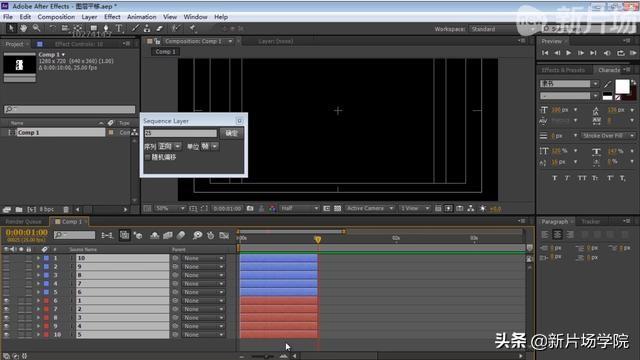The image size is (640, 360).
Task: Click the value field in Sequence Layer dialog
Action: pyautogui.click(x=180, y=133)
